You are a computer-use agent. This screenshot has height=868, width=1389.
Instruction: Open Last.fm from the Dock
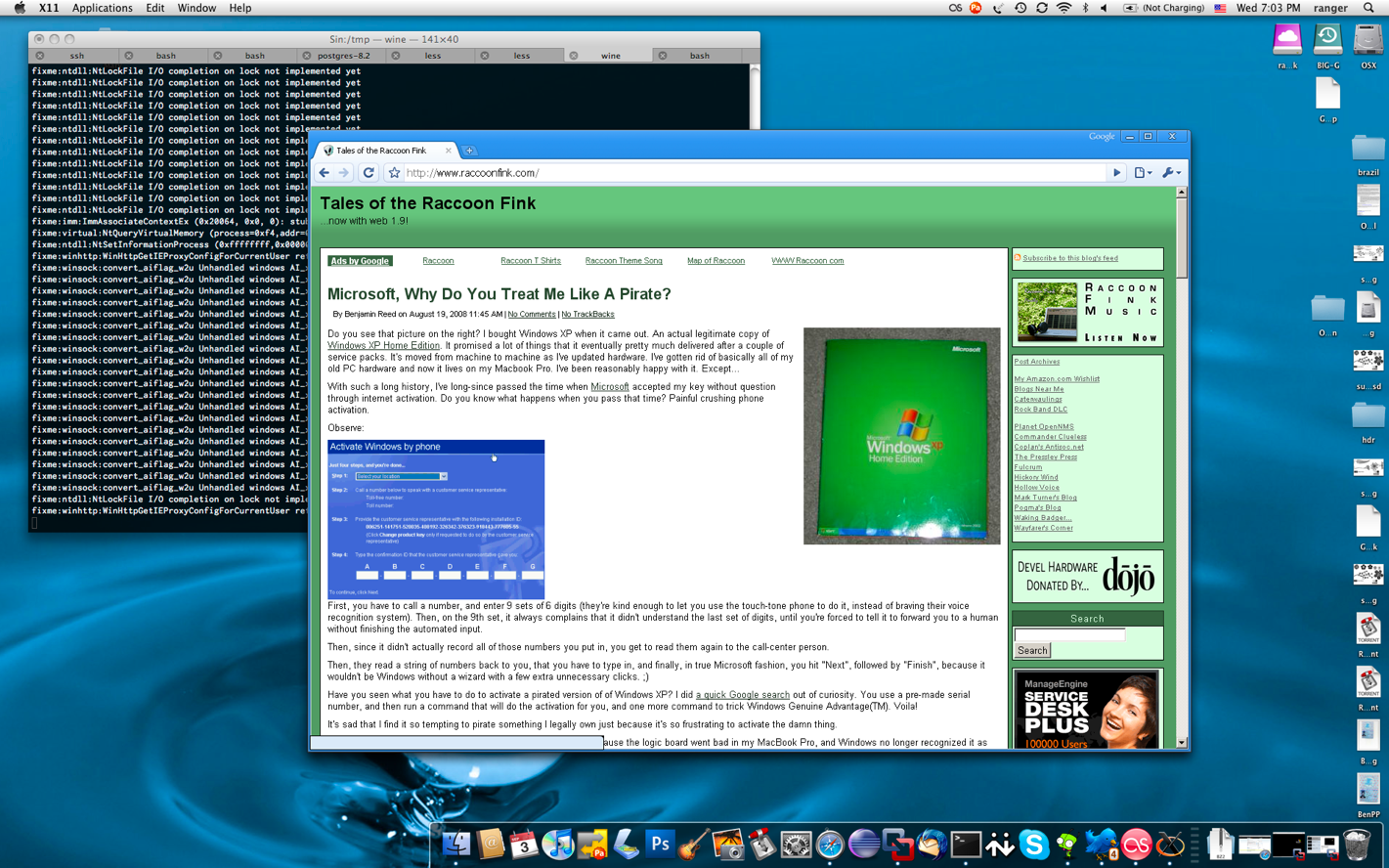pyautogui.click(x=1136, y=845)
